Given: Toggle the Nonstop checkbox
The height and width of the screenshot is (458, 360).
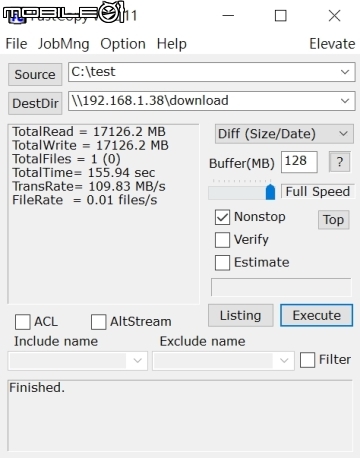Looking at the screenshot, I should coord(222,217).
